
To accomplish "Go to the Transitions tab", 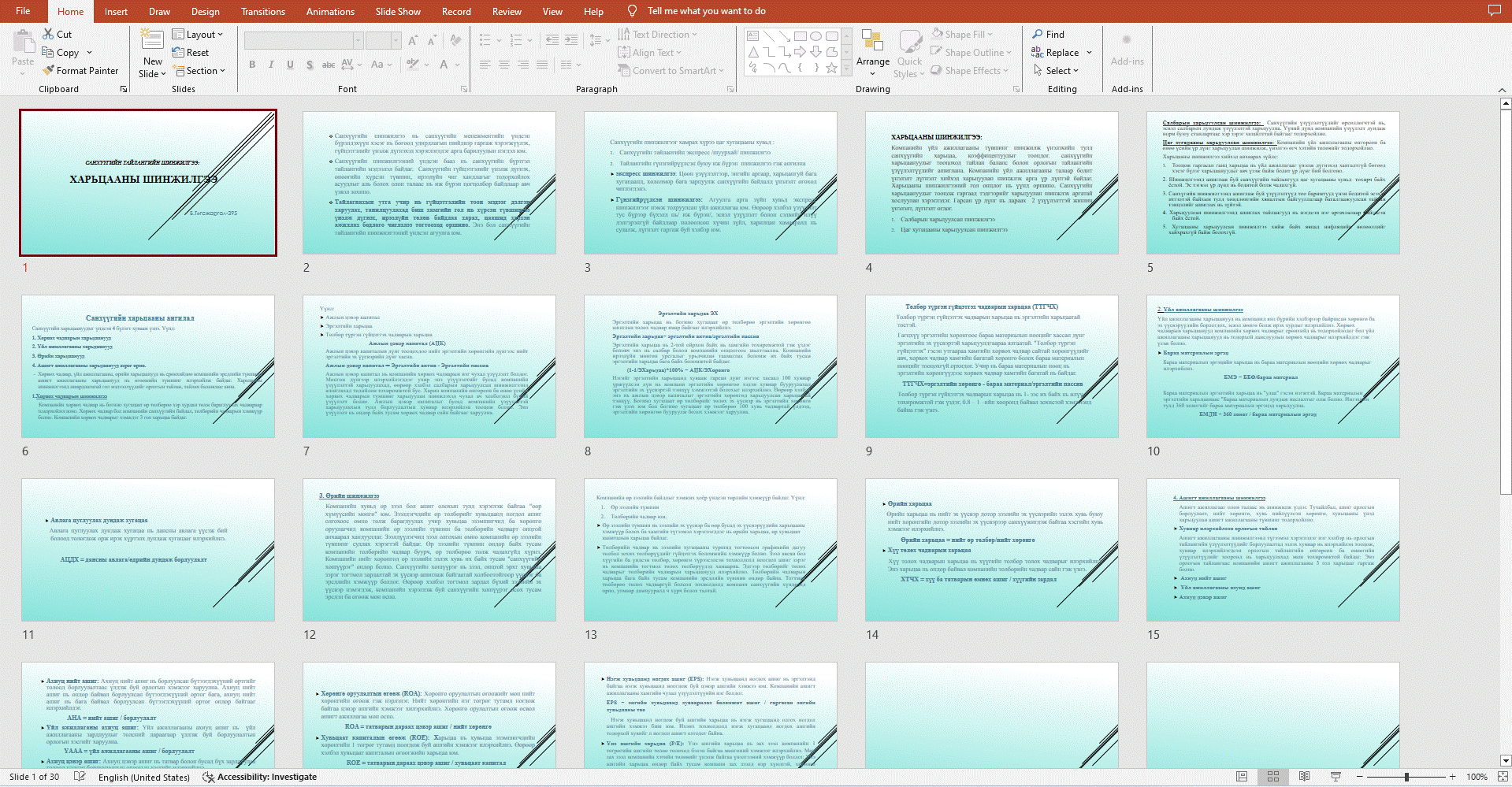I will click(x=263, y=11).
